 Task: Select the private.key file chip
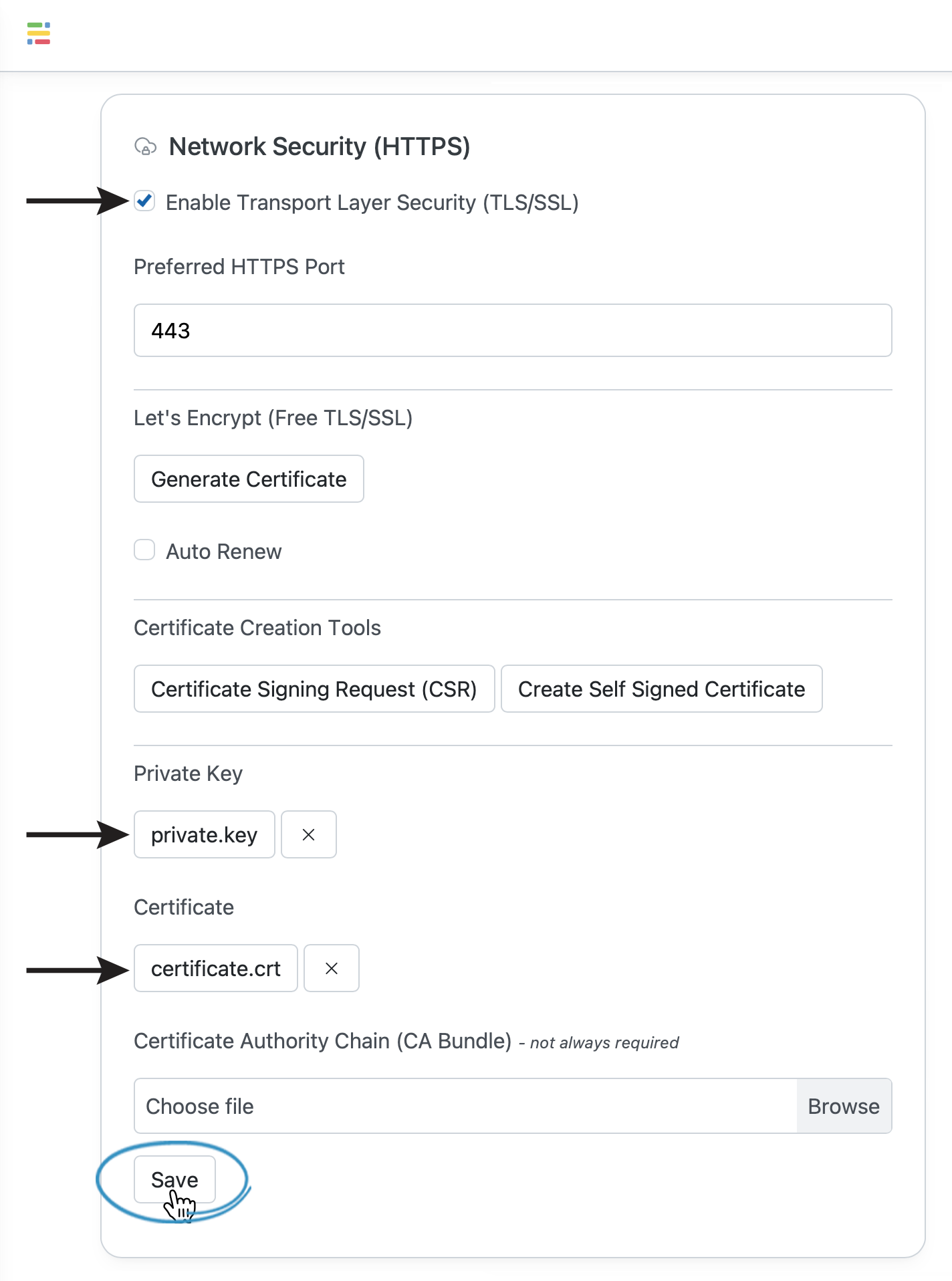click(x=204, y=834)
